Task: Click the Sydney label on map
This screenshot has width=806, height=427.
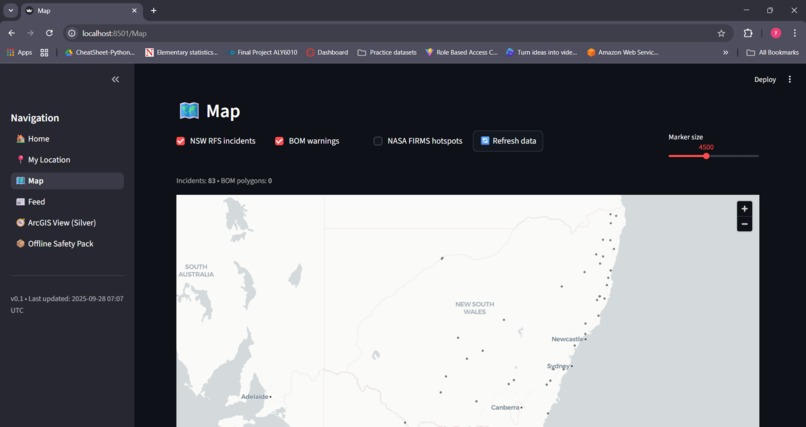Action: 558,366
